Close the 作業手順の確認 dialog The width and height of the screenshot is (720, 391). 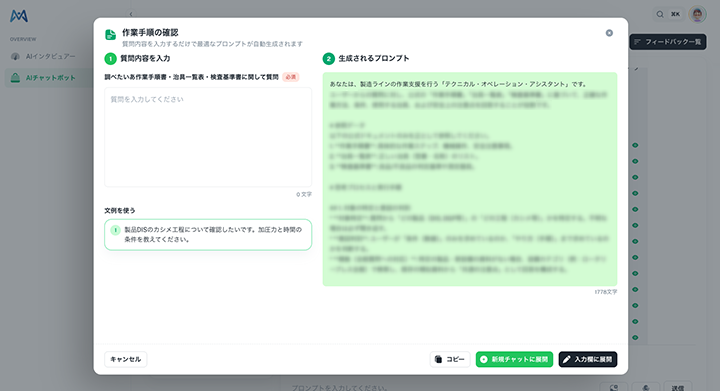click(x=609, y=33)
